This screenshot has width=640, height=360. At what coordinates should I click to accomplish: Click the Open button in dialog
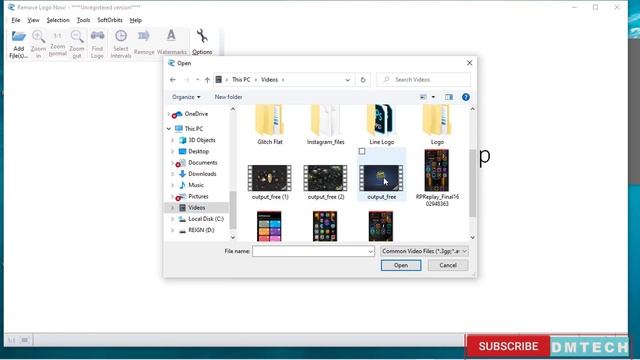click(401, 265)
